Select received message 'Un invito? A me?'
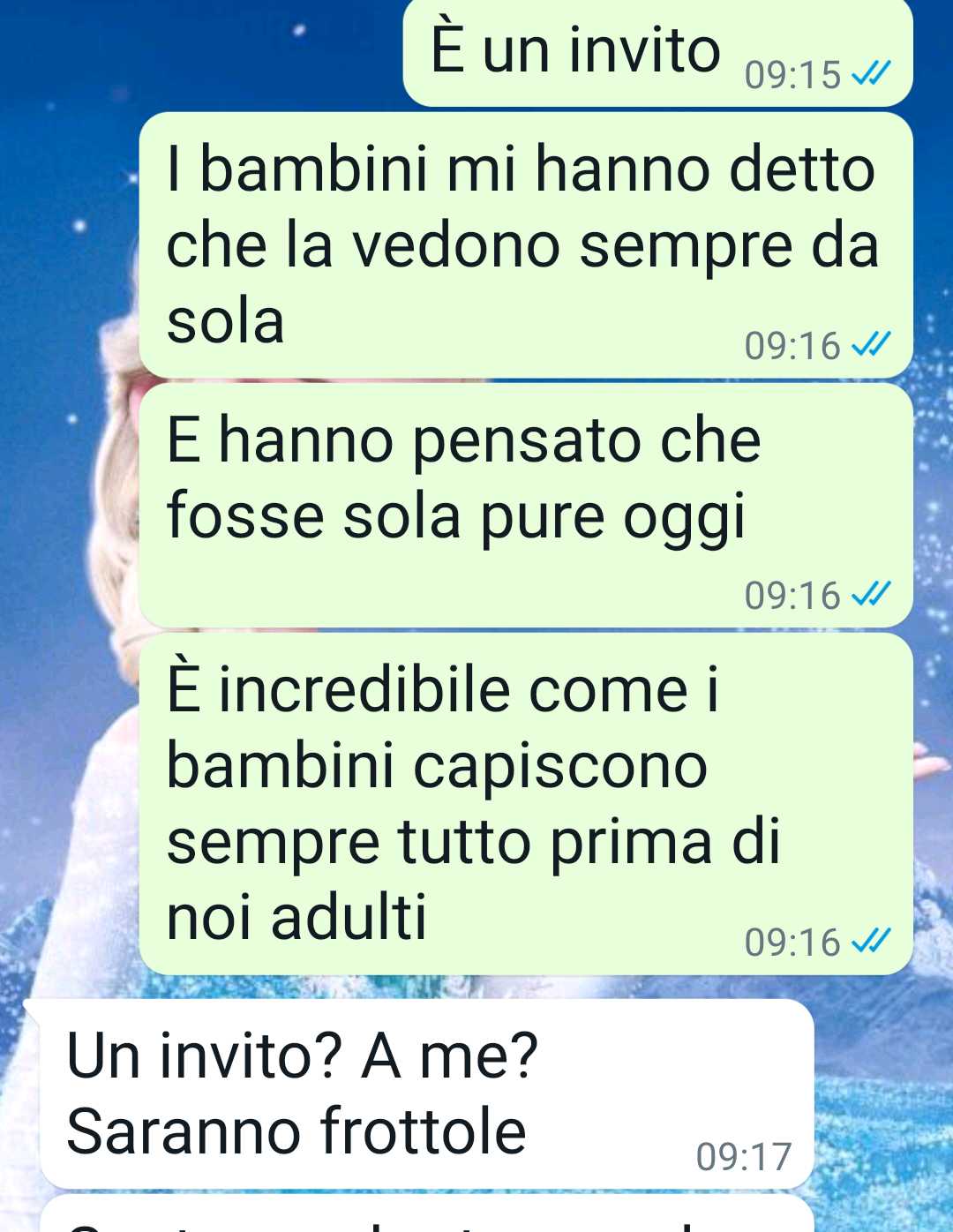Viewport: 953px width, 1232px height. pyautogui.click(x=426, y=1093)
